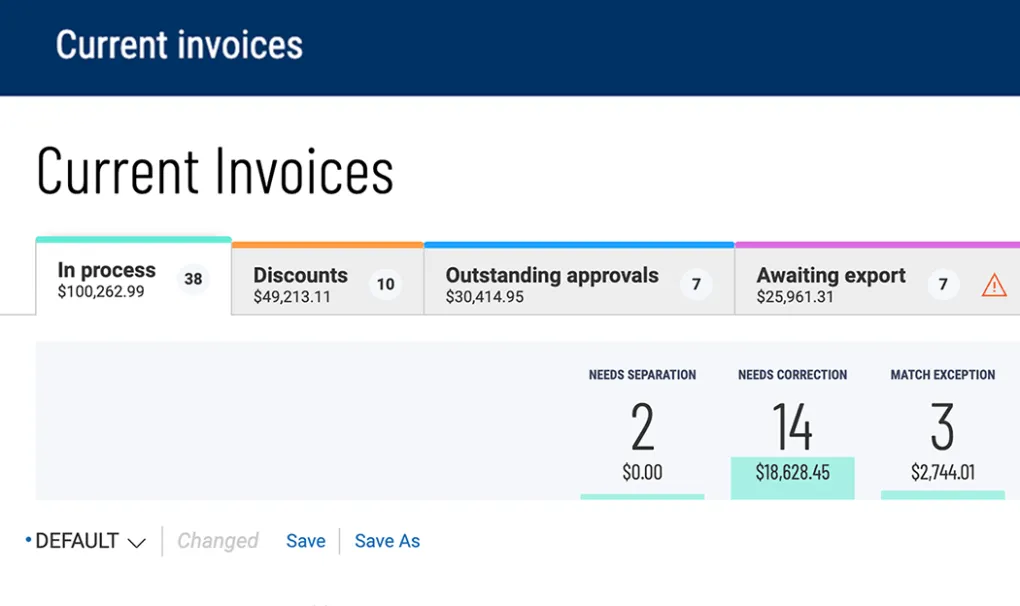Image resolution: width=1020 pixels, height=606 pixels.
Task: Expand the DEFAULT view chevron
Action: tap(137, 542)
